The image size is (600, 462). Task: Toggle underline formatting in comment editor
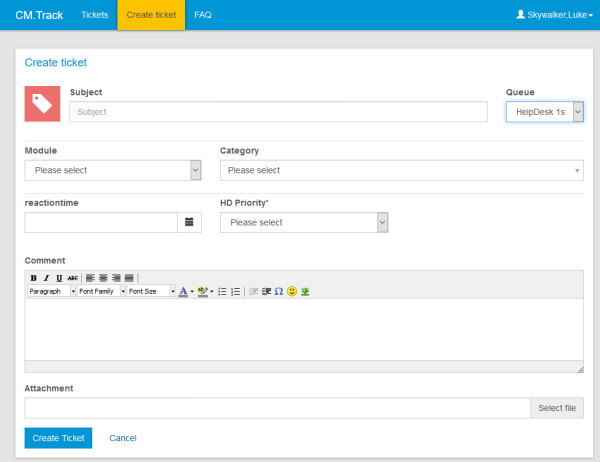click(59, 278)
